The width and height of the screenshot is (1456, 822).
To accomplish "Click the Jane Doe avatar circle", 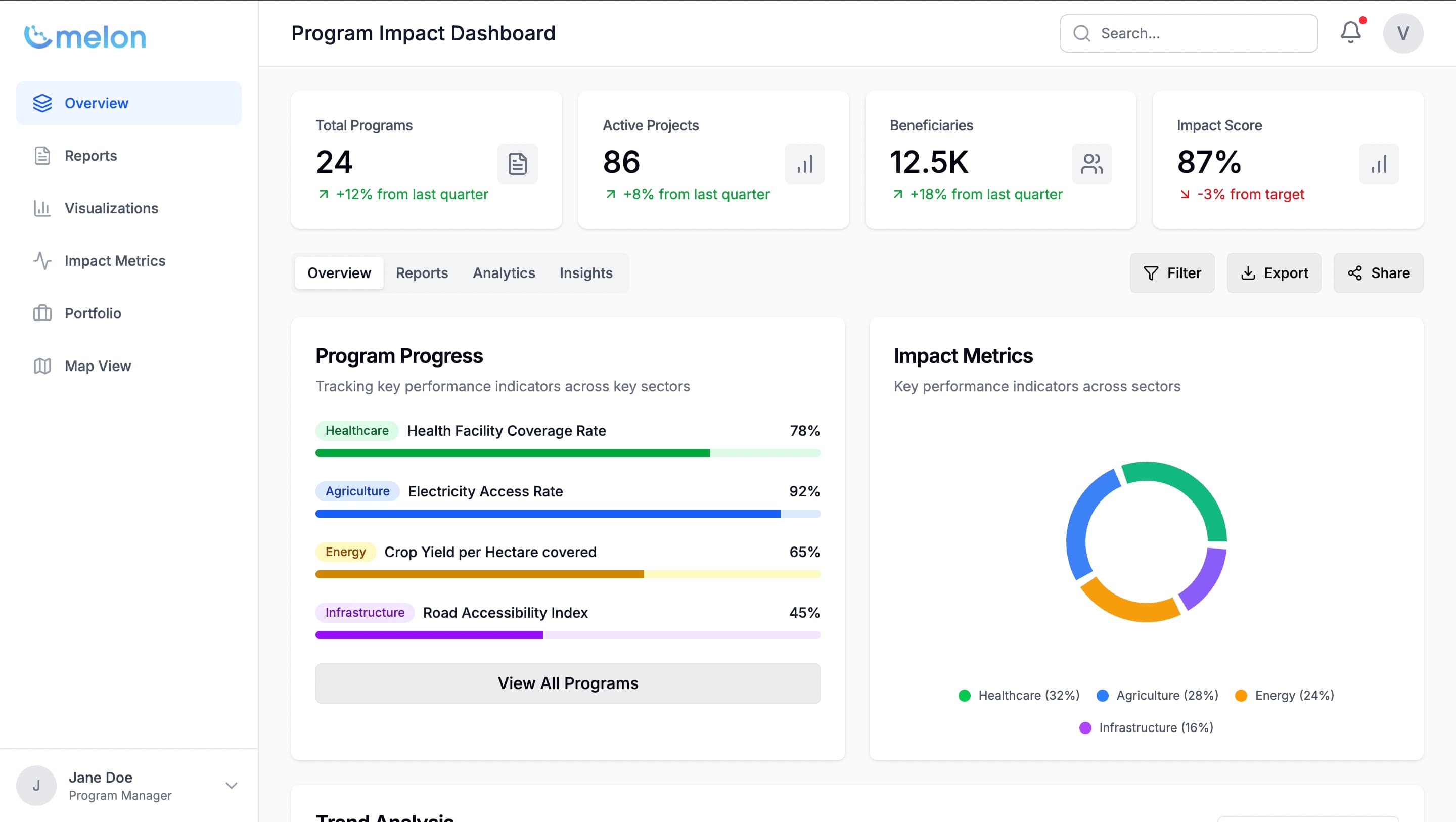I will click(36, 785).
